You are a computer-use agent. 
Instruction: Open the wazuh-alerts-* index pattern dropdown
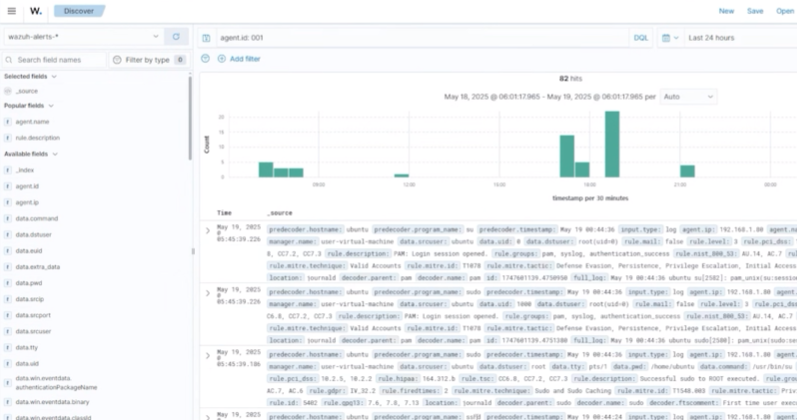pos(83,37)
